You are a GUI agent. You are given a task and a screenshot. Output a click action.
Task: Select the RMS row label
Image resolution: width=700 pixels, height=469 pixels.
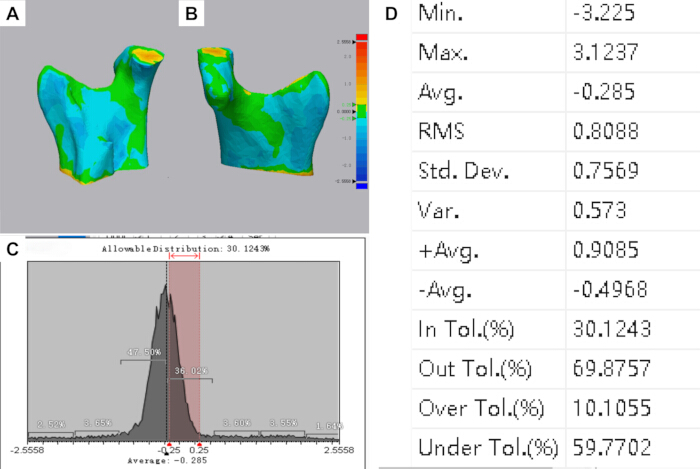[441, 131]
